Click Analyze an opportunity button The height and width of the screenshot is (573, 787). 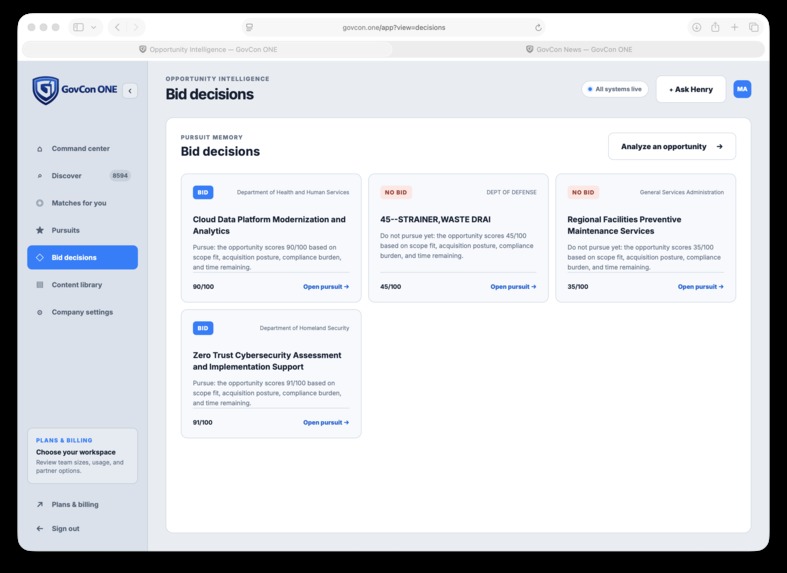(x=672, y=147)
